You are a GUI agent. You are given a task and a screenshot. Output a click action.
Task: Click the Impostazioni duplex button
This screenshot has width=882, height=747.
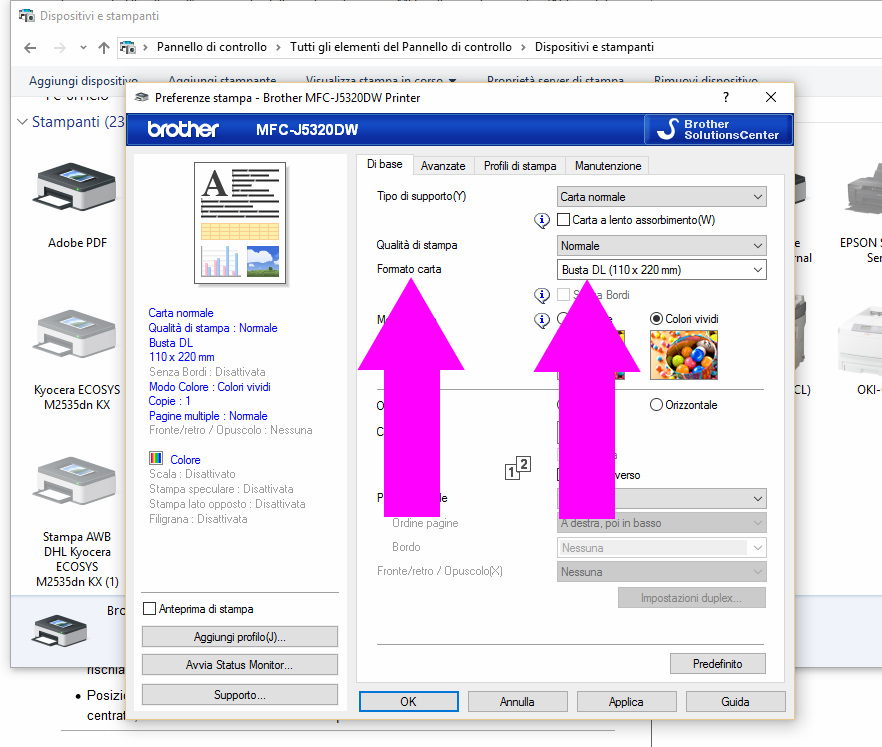pos(691,598)
